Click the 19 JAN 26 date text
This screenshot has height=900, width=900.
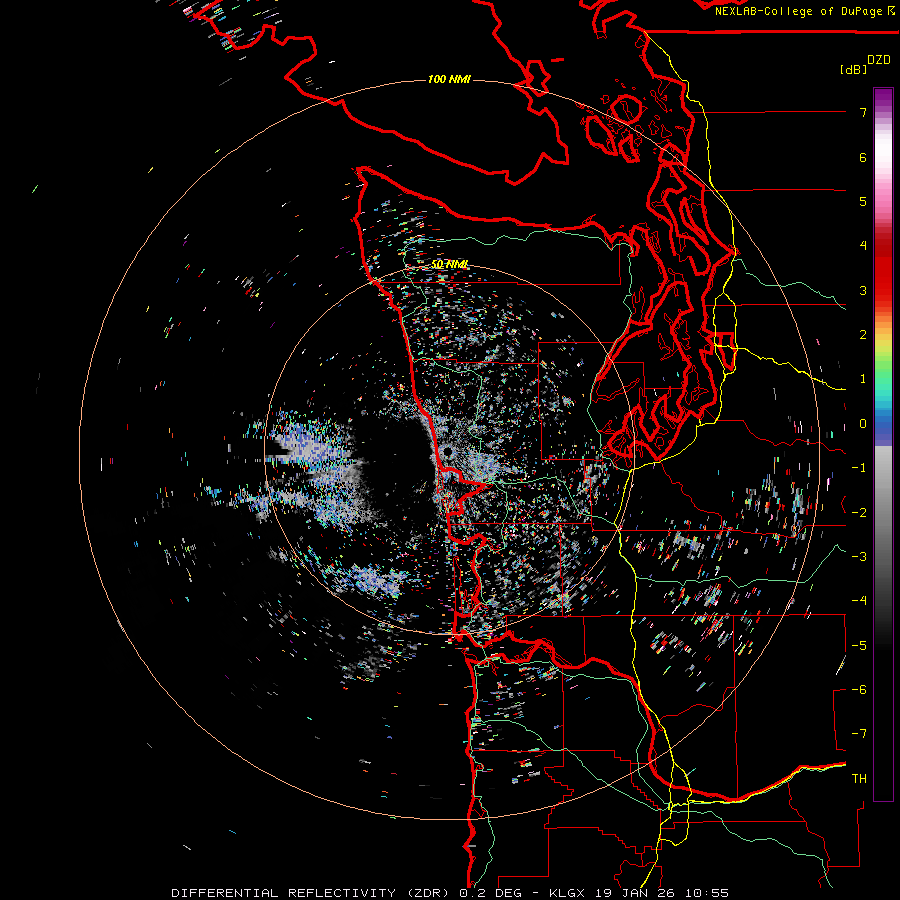(x=637, y=893)
